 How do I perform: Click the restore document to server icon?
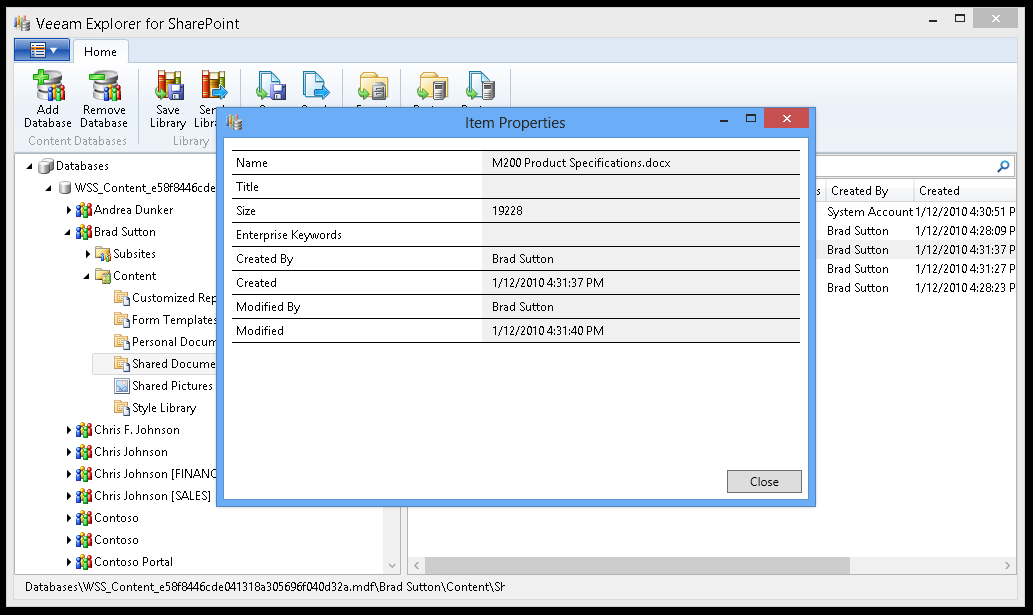(480, 86)
